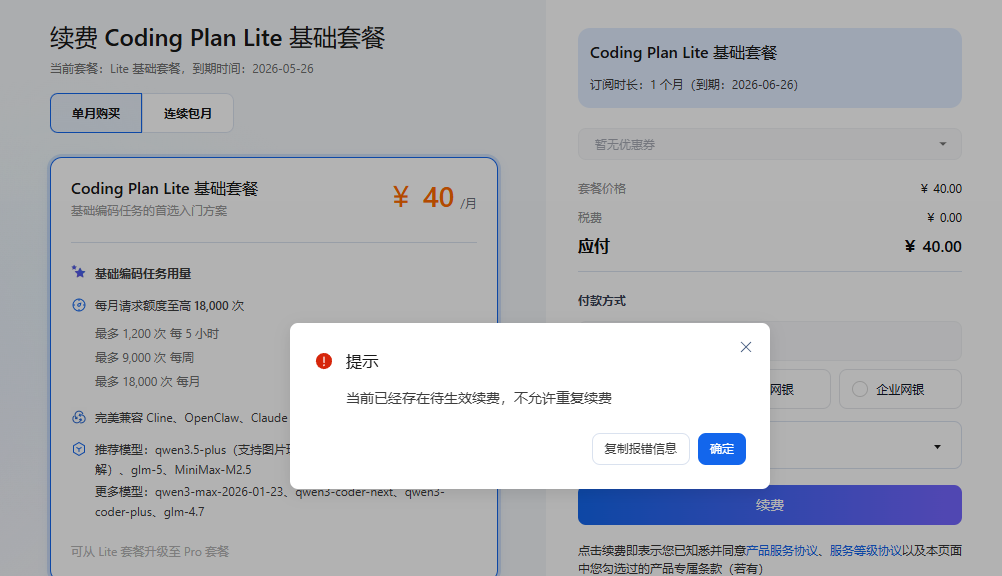The height and width of the screenshot is (576, 1002).
Task: Click the 付款方式 heading
Action: coord(602,300)
